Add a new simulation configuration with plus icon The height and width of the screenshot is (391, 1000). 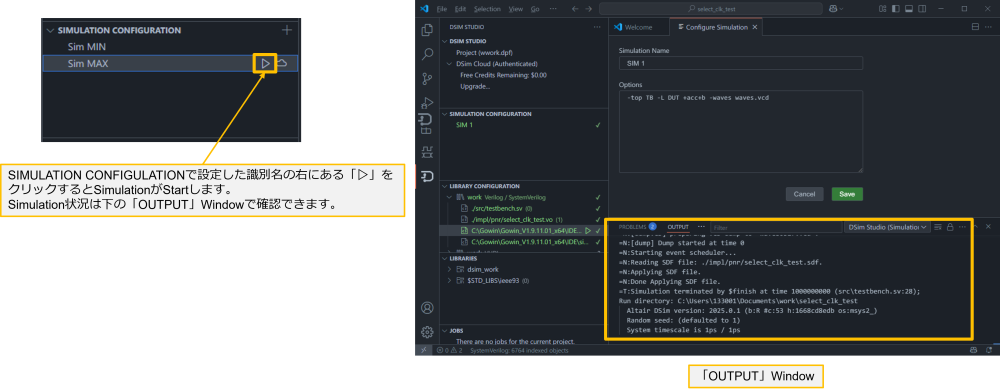(287, 30)
